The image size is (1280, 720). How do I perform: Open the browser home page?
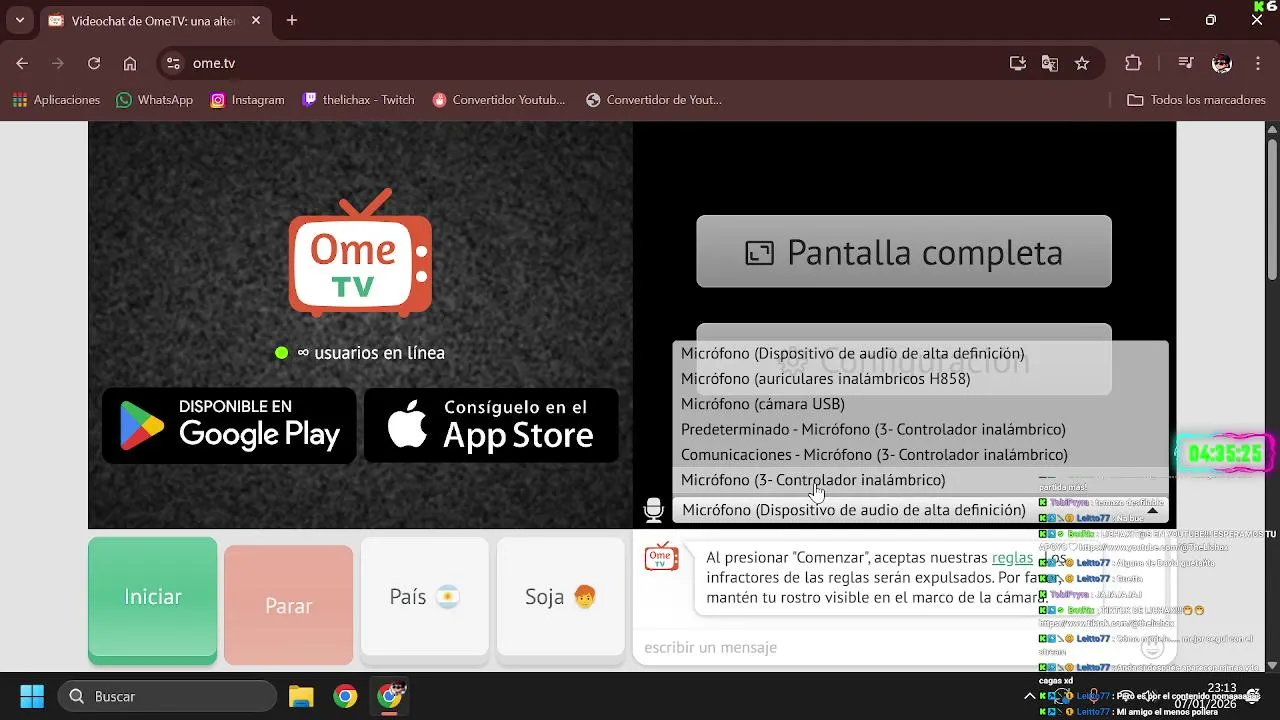[x=130, y=63]
